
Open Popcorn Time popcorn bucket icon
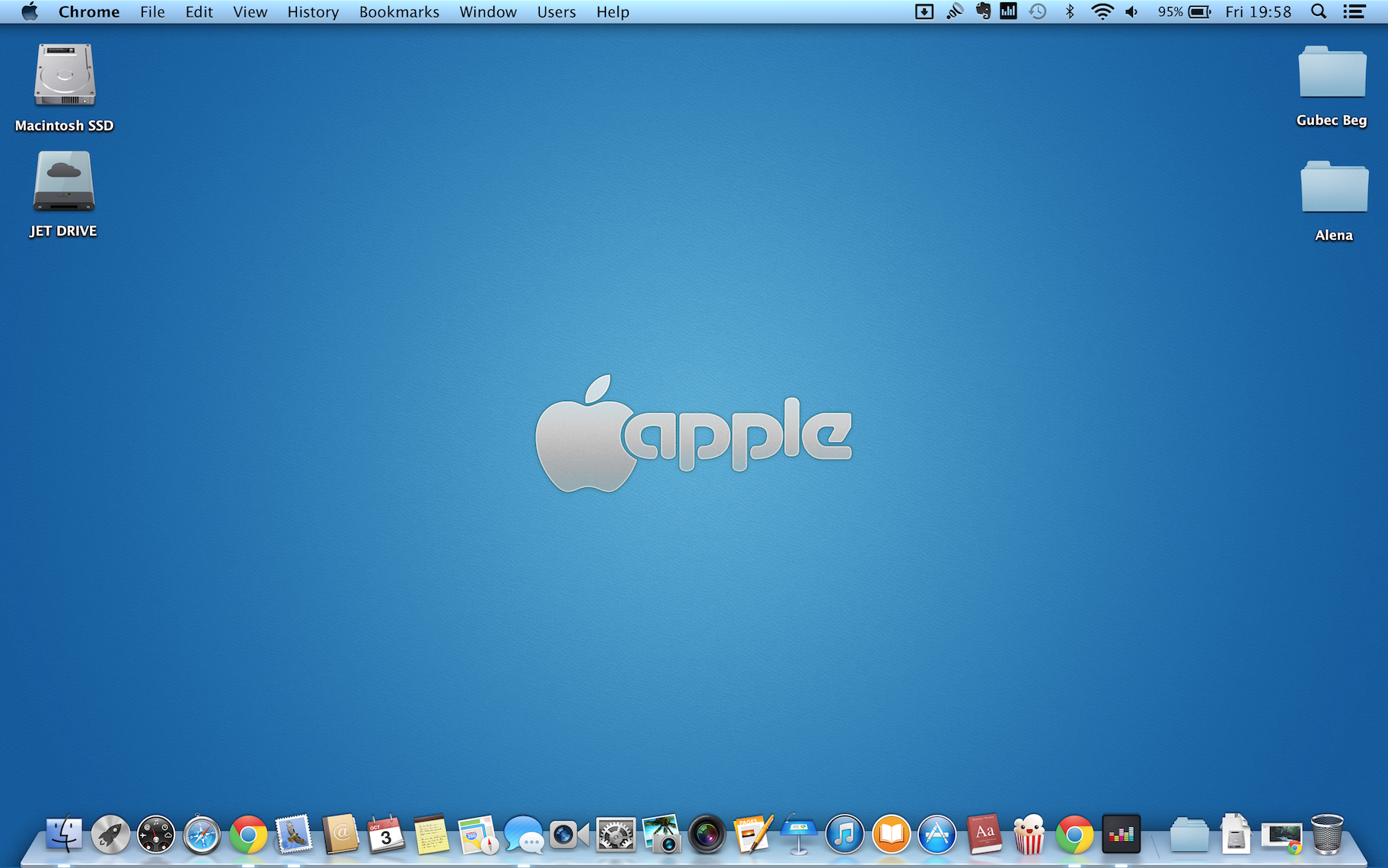(1029, 834)
